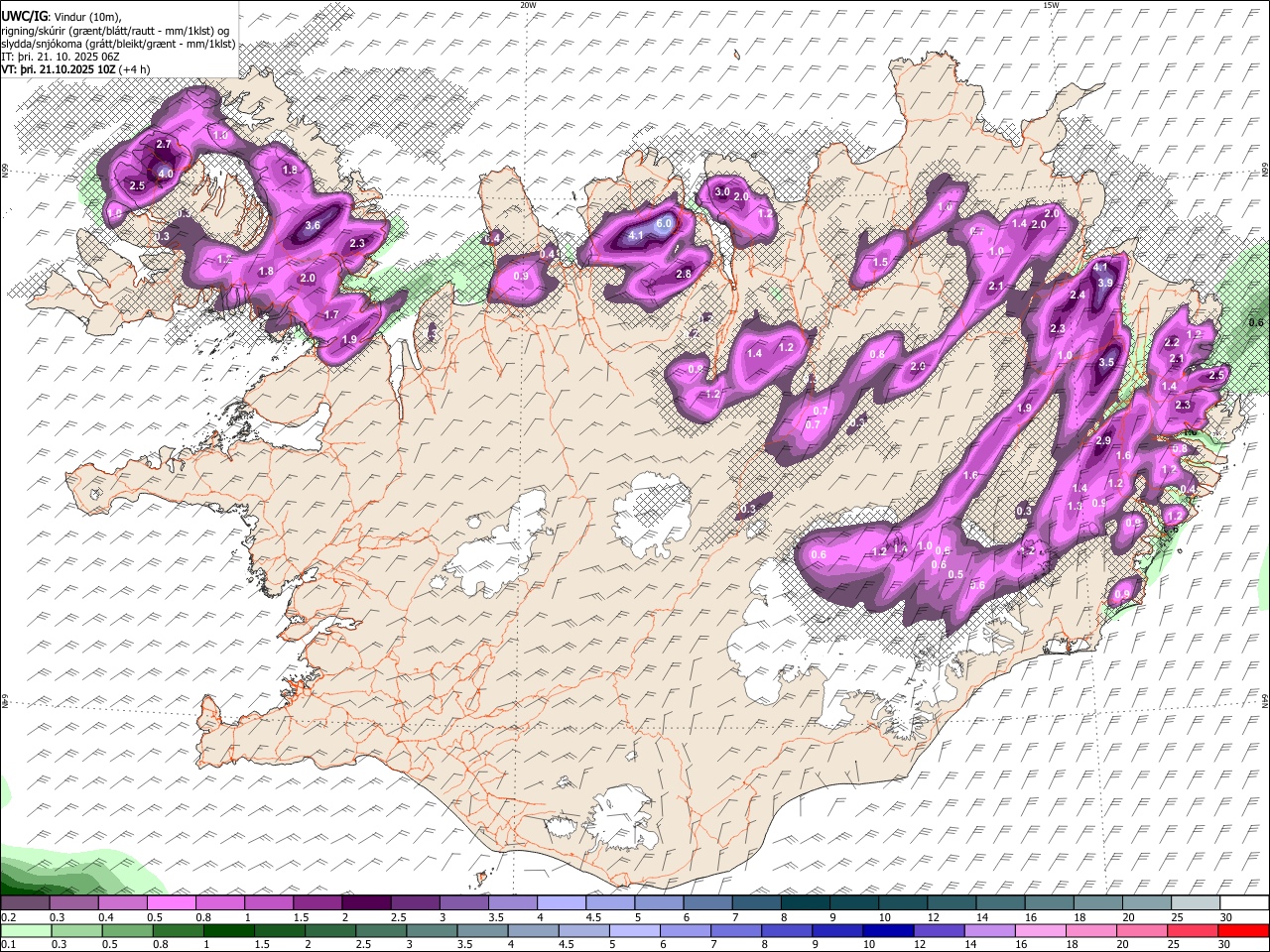This screenshot has width=1270, height=952.
Task: Click the light lavender 4–4.5 swatch, upper scale
Action: (562, 903)
